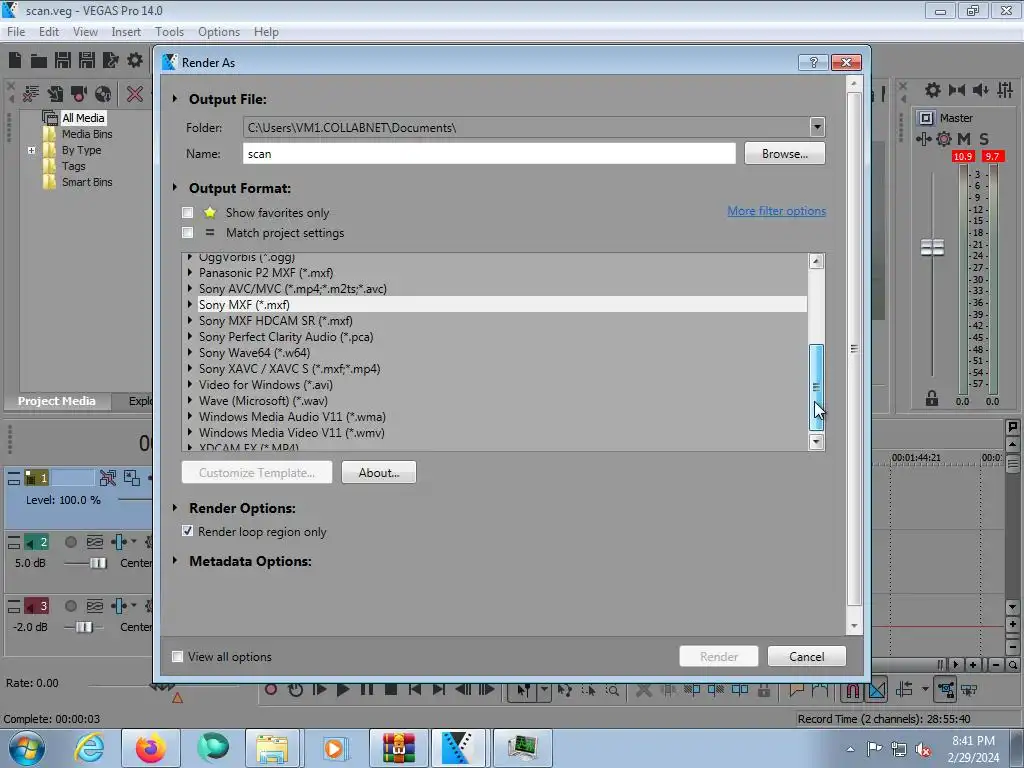Open Master bus settings gear icon
Image resolution: width=1024 pixels, height=768 pixels.
click(933, 90)
